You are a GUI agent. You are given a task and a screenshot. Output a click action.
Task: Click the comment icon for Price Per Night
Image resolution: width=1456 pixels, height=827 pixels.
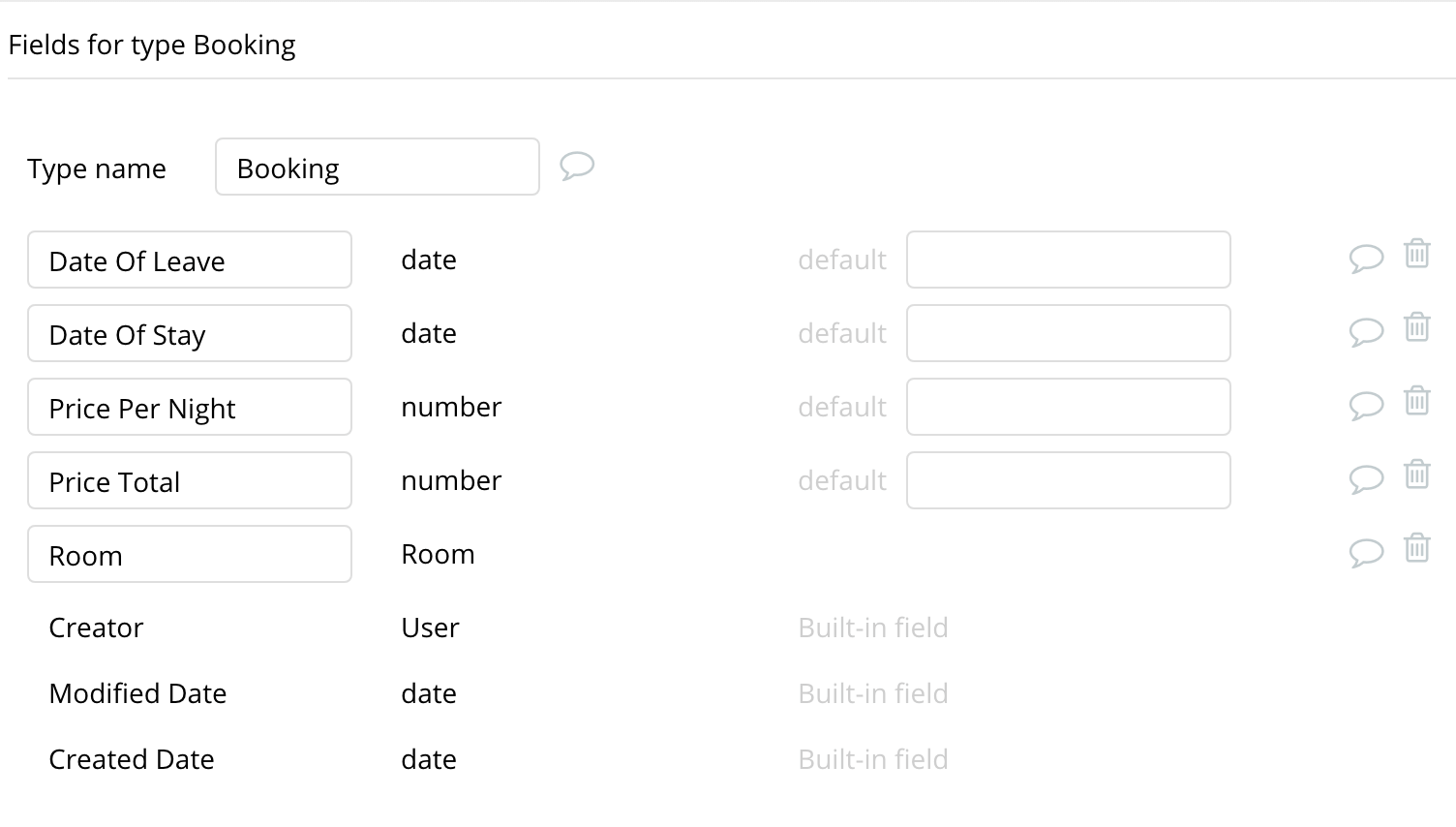1367,403
